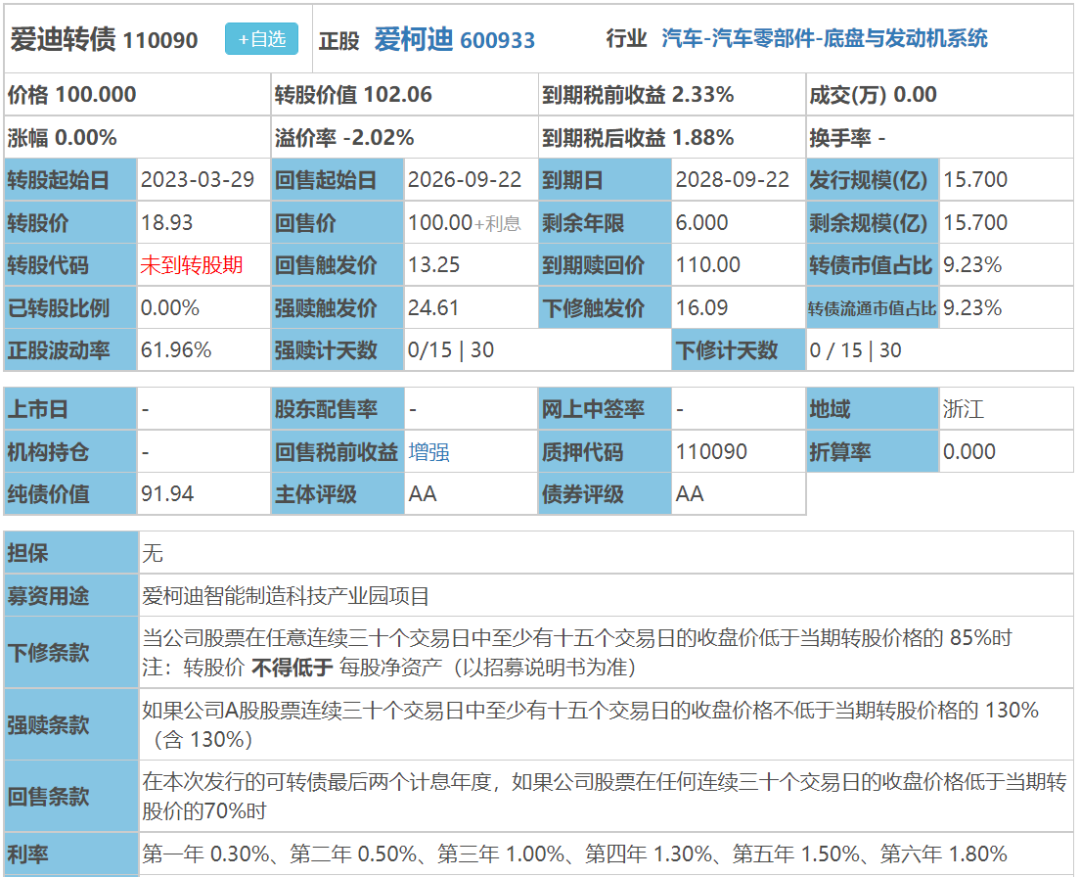Click the 强赎计天数 header cell
The image size is (1080, 877).
coord(338,350)
